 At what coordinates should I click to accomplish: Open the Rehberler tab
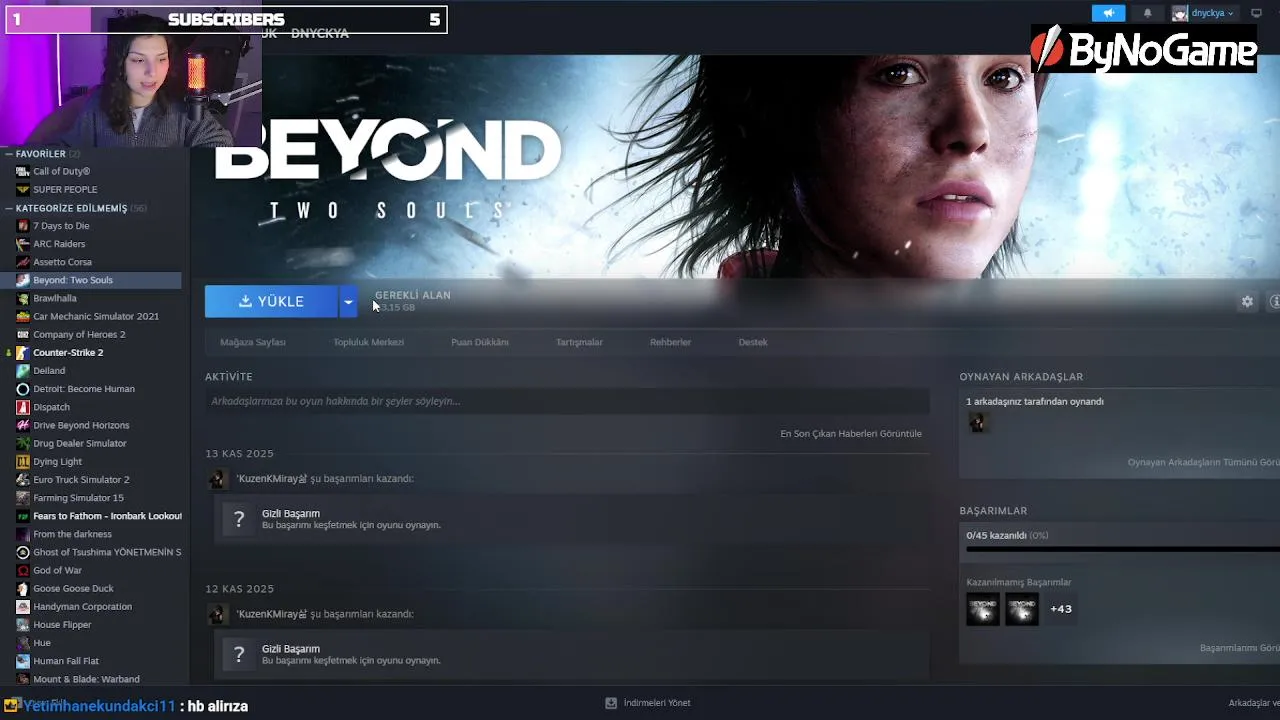pyautogui.click(x=670, y=342)
